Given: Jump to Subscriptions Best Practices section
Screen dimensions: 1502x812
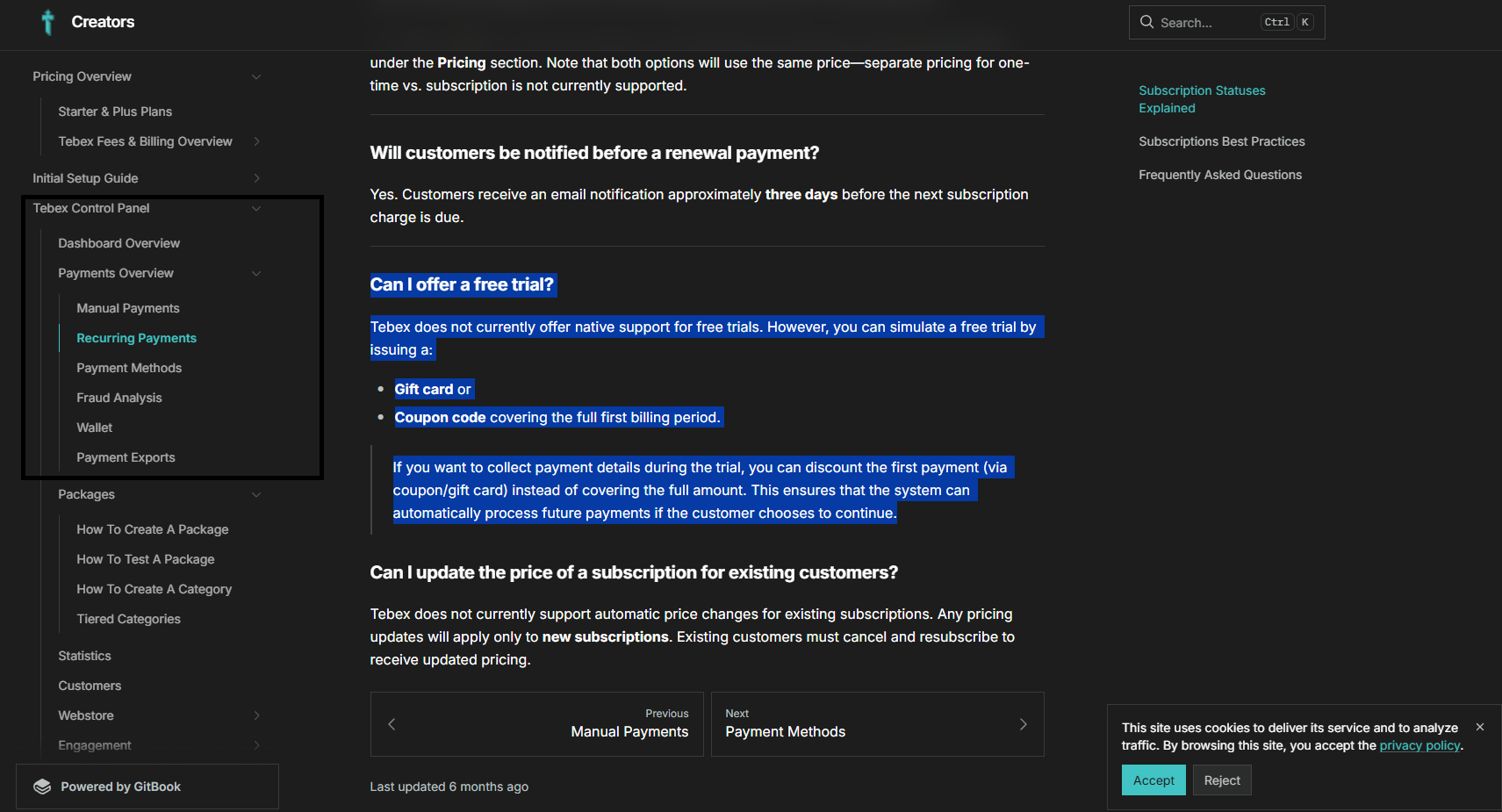Looking at the screenshot, I should click(1222, 141).
